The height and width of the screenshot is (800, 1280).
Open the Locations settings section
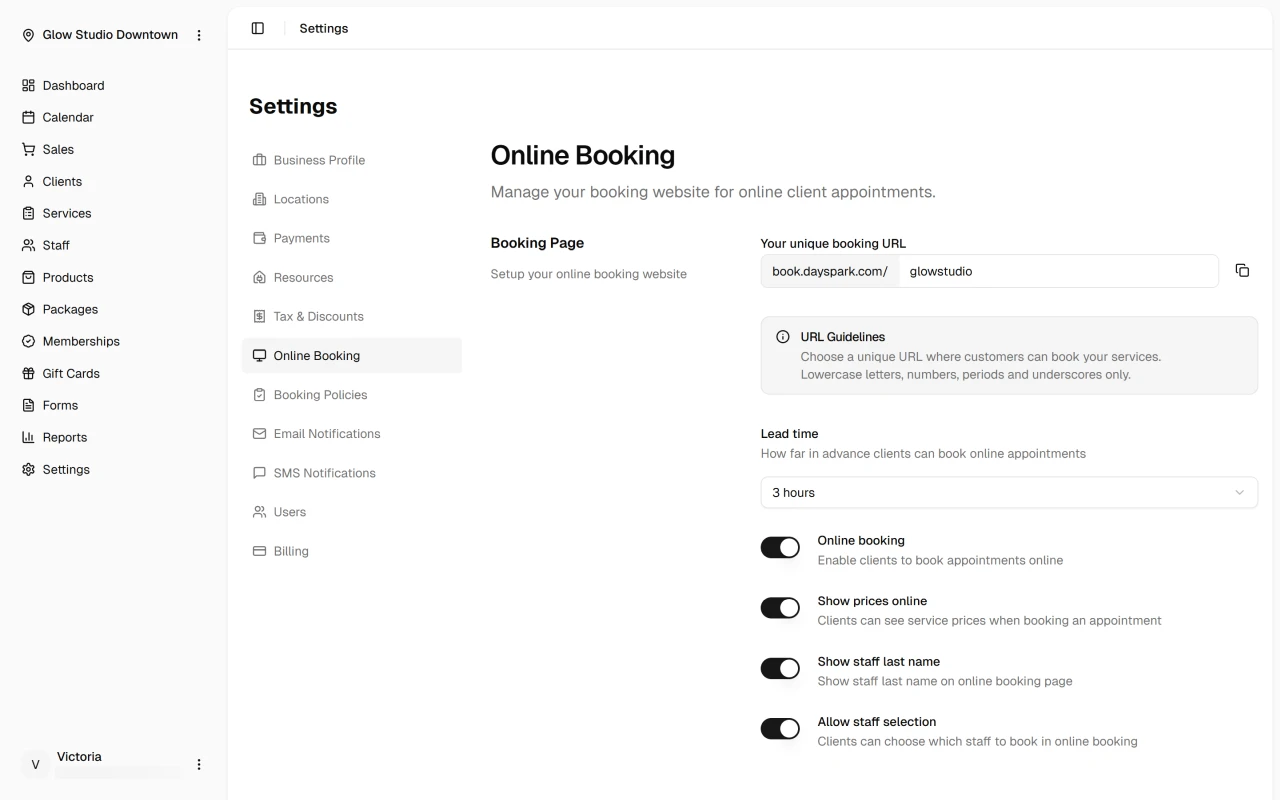tap(352, 199)
